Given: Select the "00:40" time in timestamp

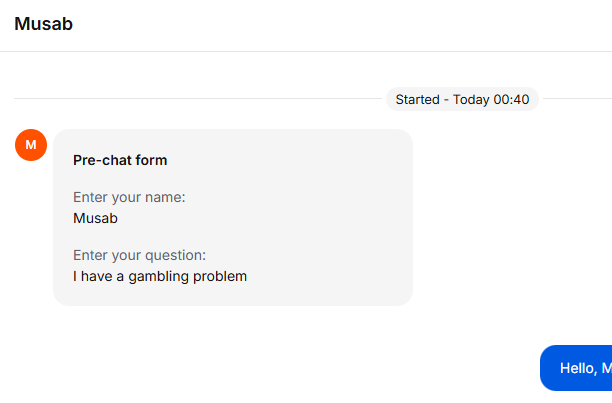Looking at the screenshot, I should click(511, 99).
